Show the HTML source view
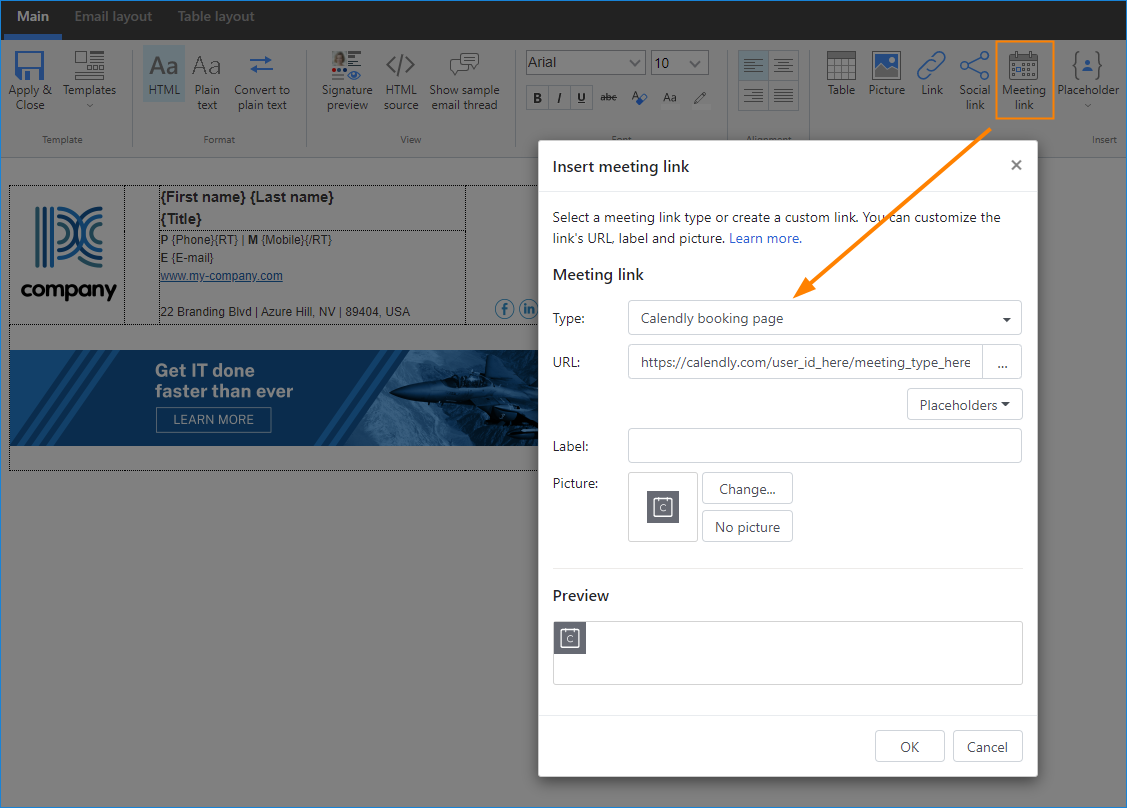This screenshot has height=808, width=1127. pyautogui.click(x=401, y=80)
